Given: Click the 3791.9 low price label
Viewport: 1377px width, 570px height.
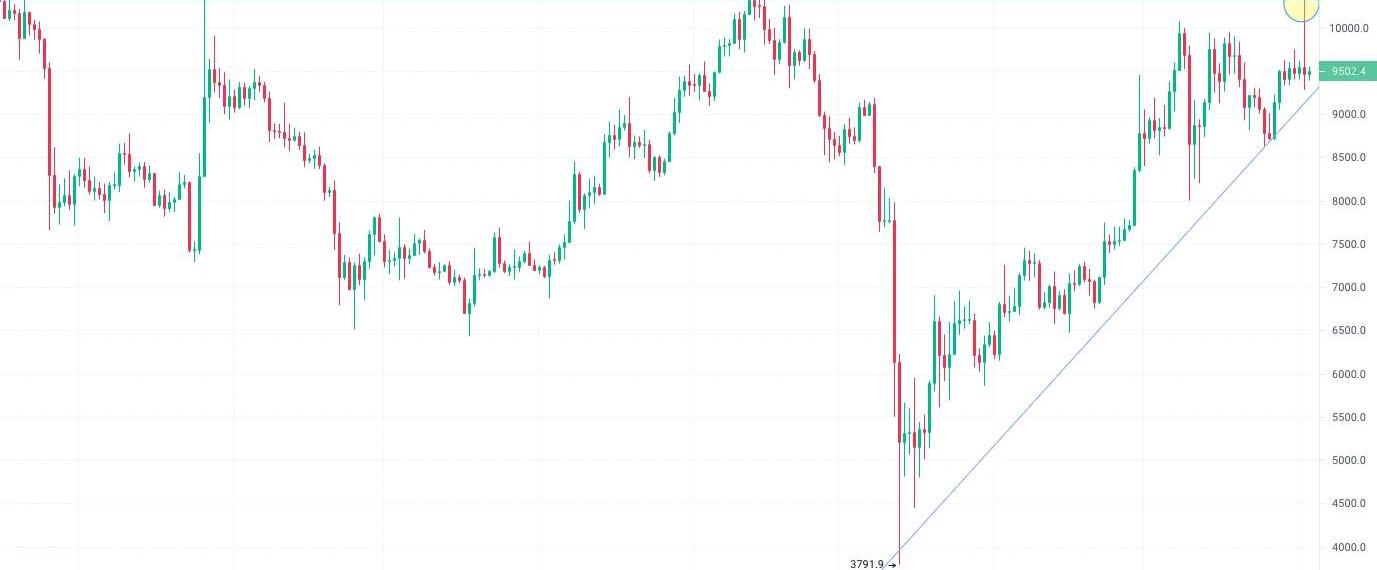Looking at the screenshot, I should [x=866, y=564].
